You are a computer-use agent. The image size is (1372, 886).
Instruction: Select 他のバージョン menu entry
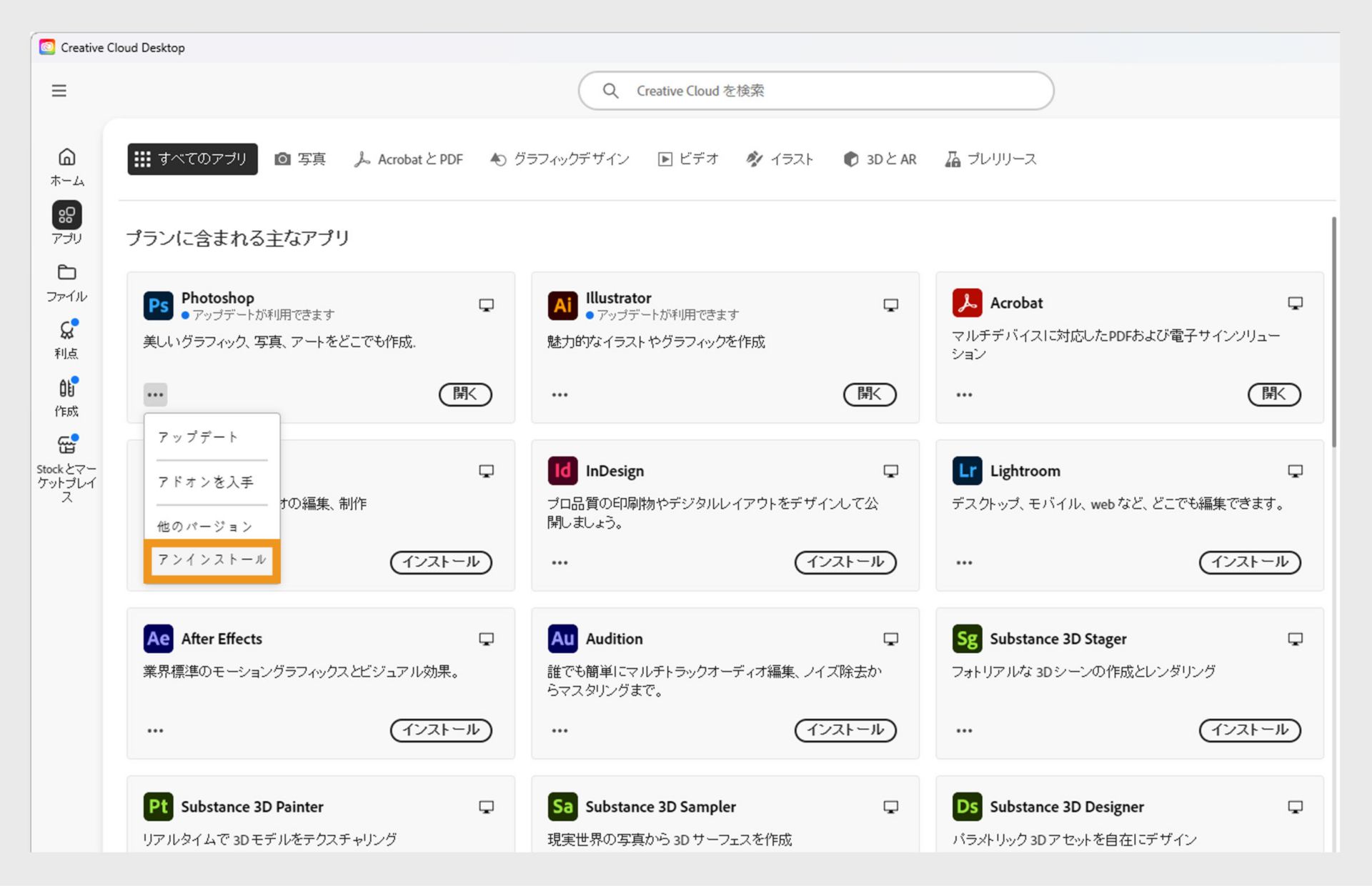coord(205,527)
